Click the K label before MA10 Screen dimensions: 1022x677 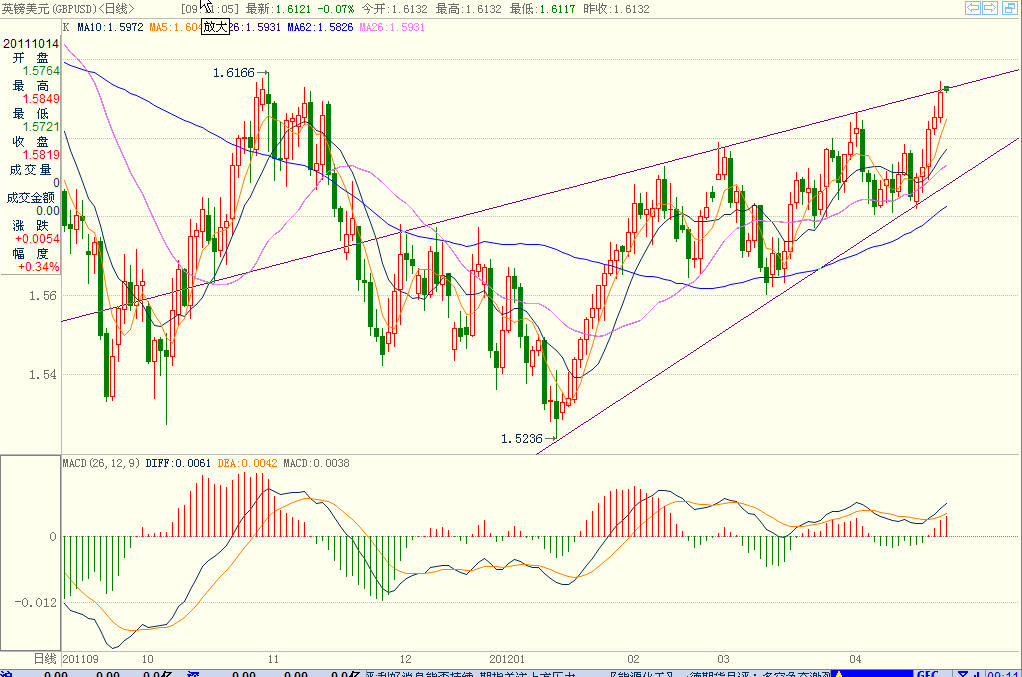(66, 27)
